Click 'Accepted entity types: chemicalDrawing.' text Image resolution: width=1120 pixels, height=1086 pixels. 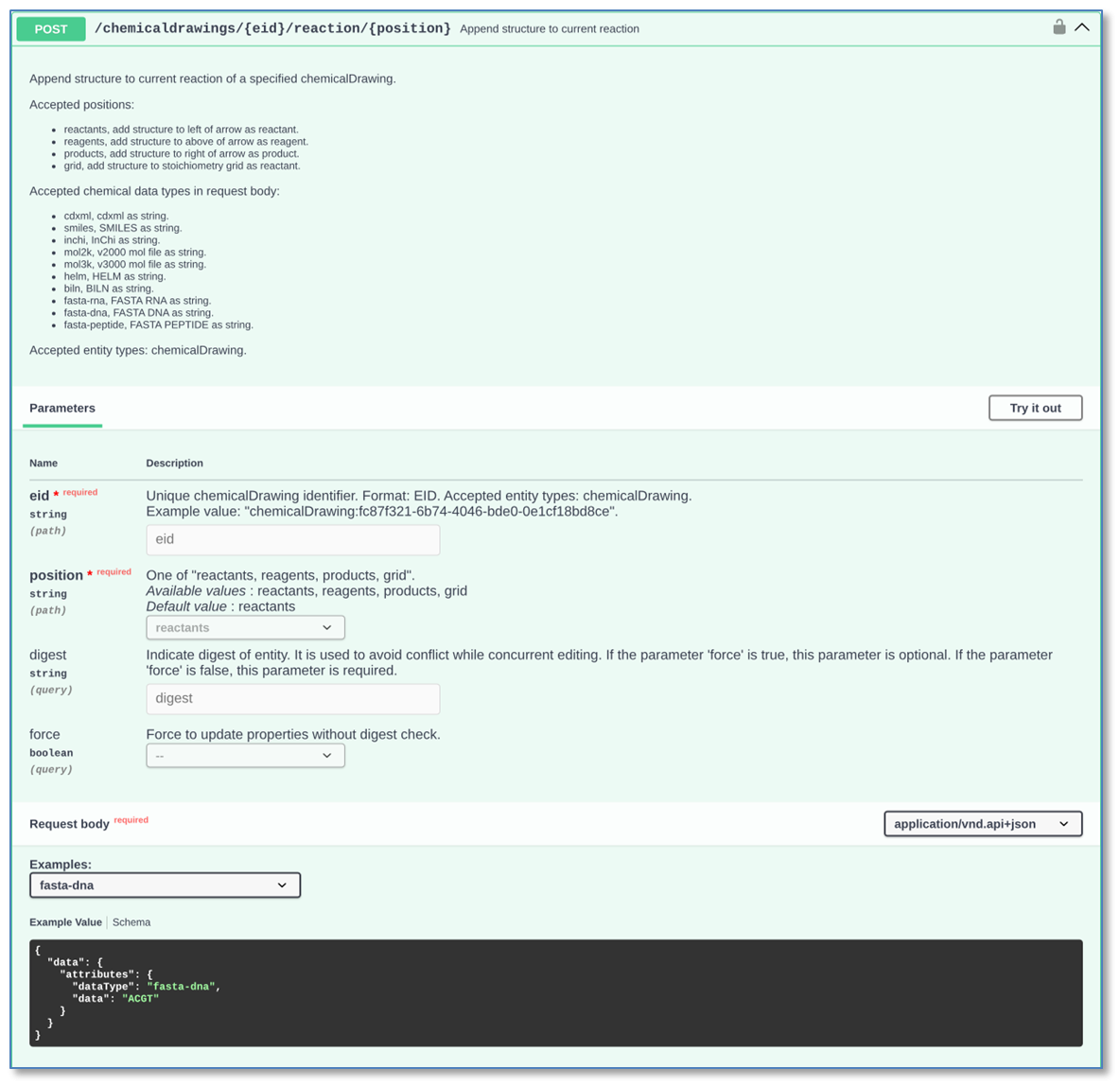138,351
